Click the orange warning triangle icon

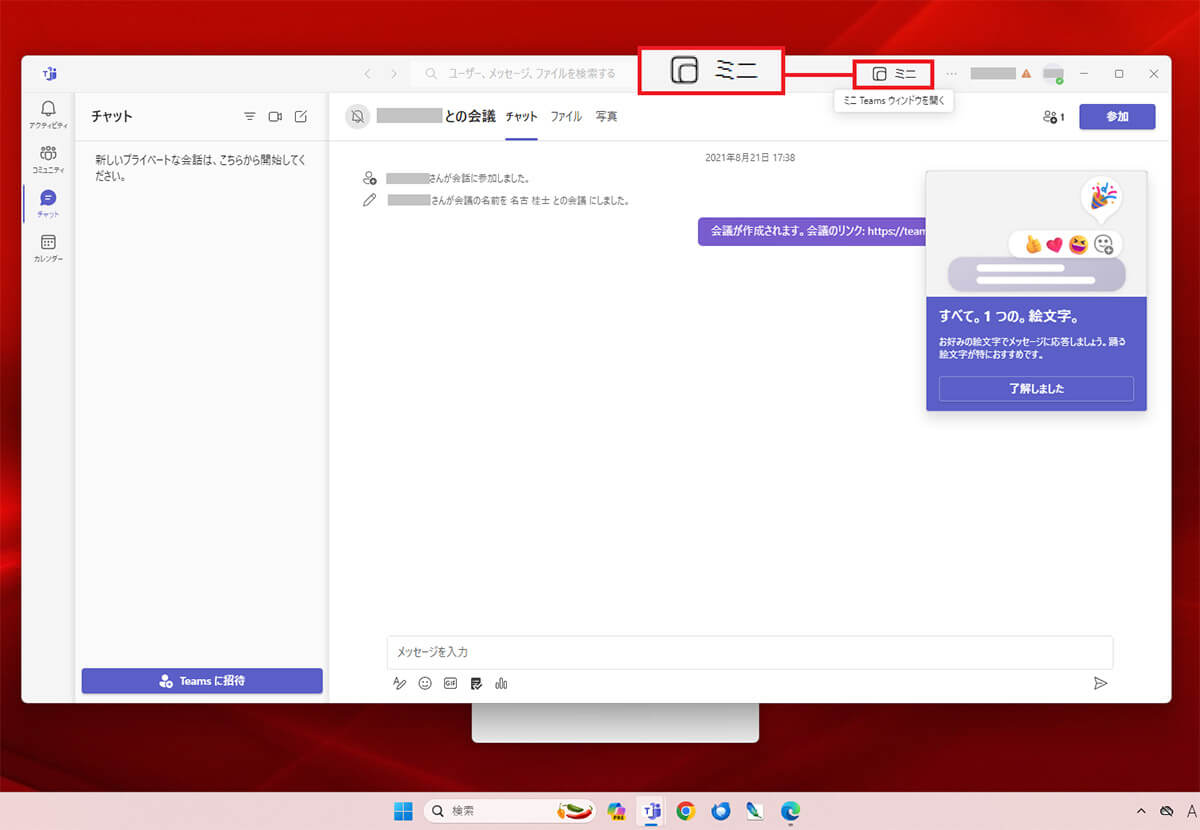[1026, 74]
